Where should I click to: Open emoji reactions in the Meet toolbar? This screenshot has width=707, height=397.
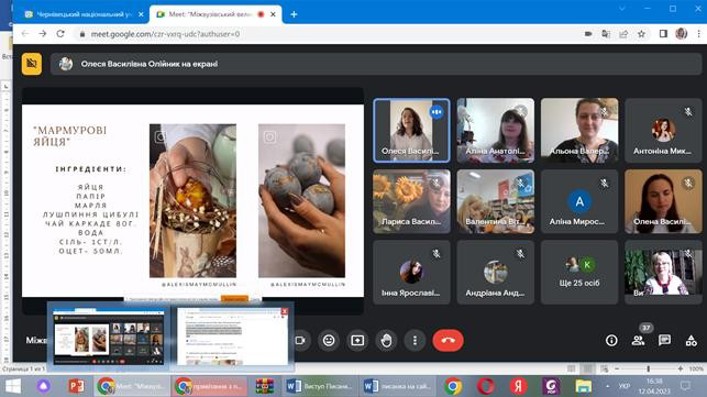(329, 340)
